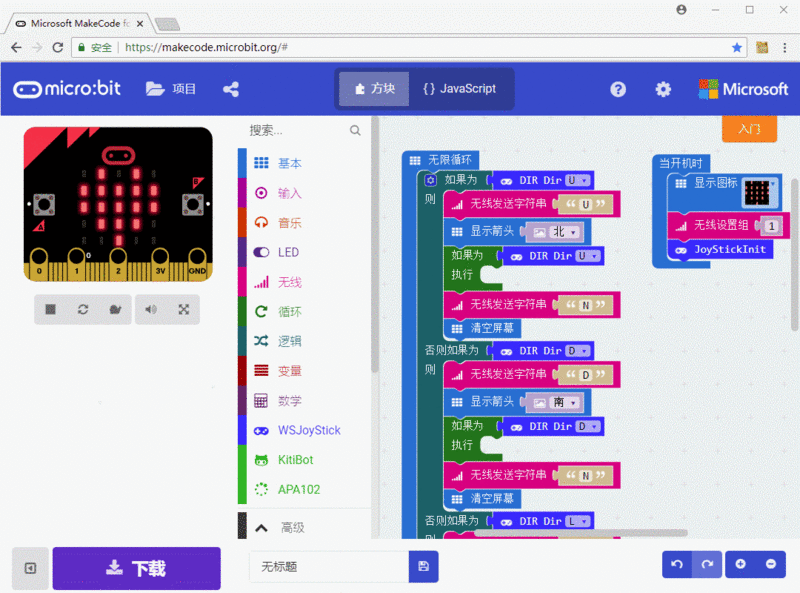The width and height of the screenshot is (800, 593).
Task: Open 逻辑 block category
Action: pyautogui.click(x=305, y=341)
